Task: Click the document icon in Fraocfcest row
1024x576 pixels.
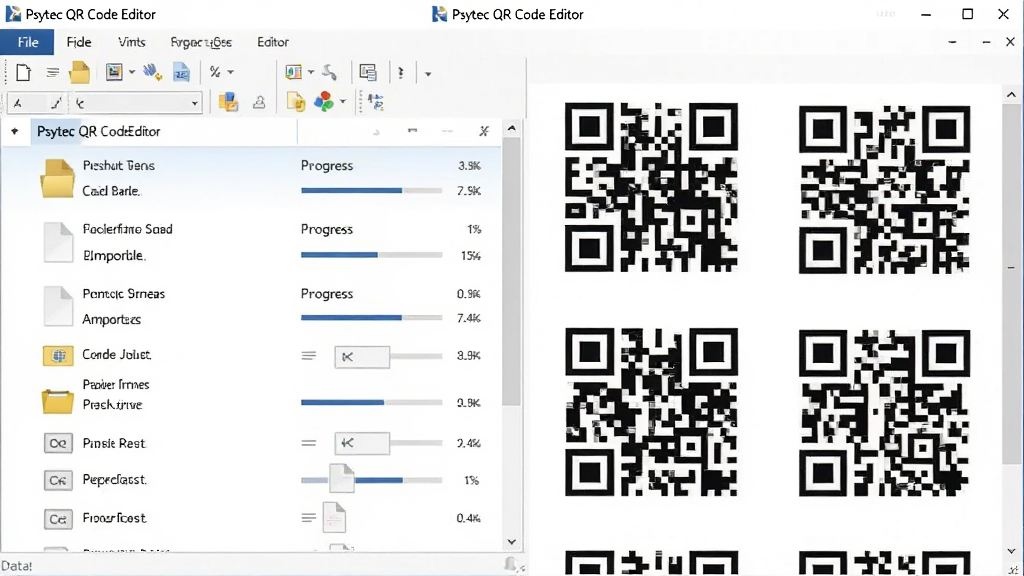Action: click(x=334, y=518)
